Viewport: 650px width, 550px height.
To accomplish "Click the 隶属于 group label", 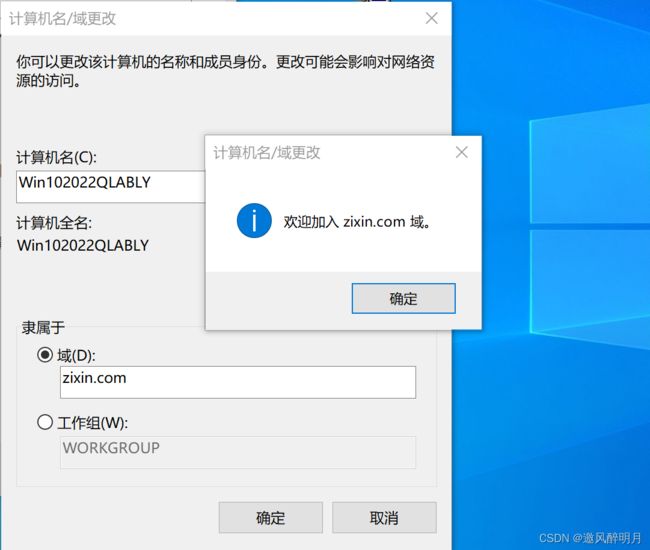I will 43,327.
